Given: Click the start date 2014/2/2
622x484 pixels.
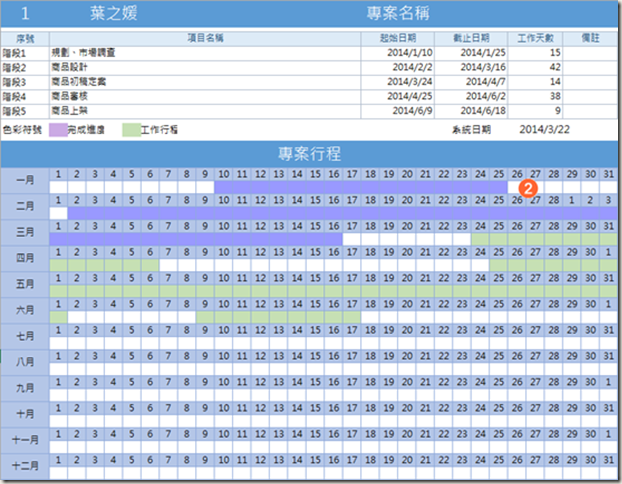Looking at the screenshot, I should (413, 67).
